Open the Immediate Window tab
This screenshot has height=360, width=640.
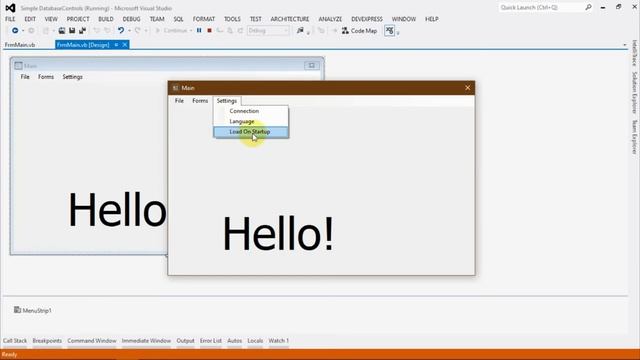tap(146, 341)
